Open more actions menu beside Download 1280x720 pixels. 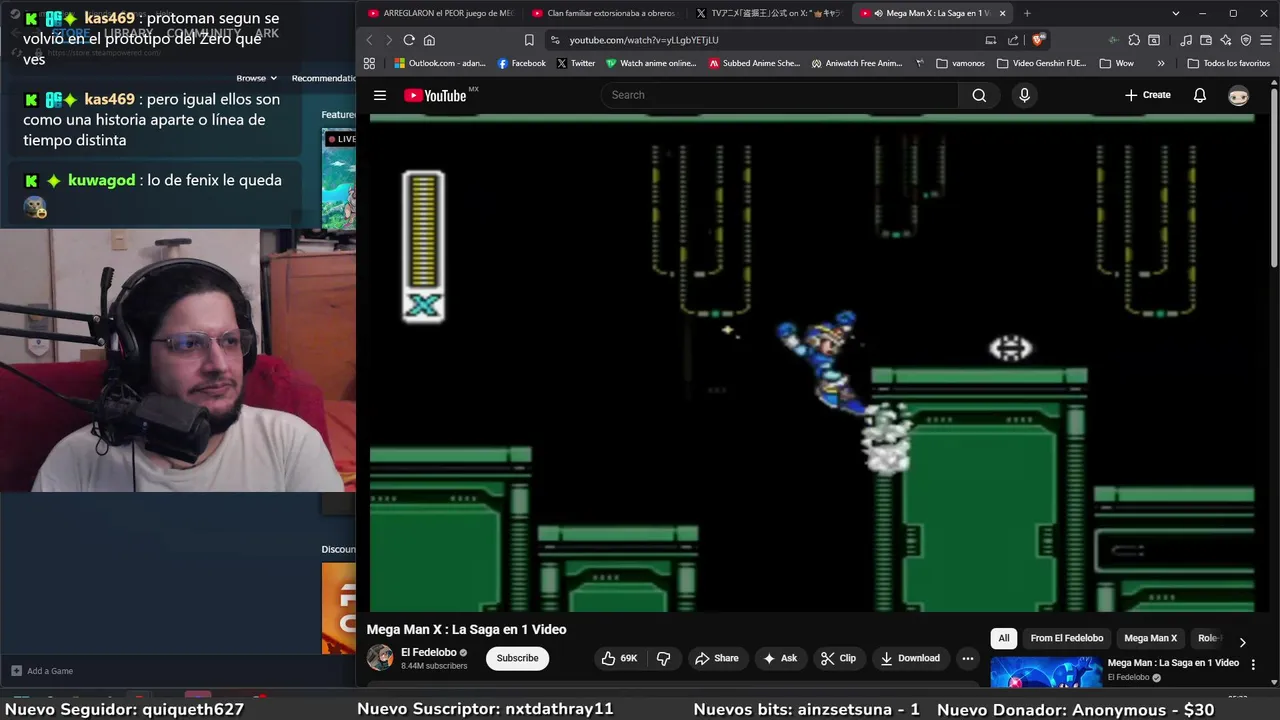tap(967, 658)
